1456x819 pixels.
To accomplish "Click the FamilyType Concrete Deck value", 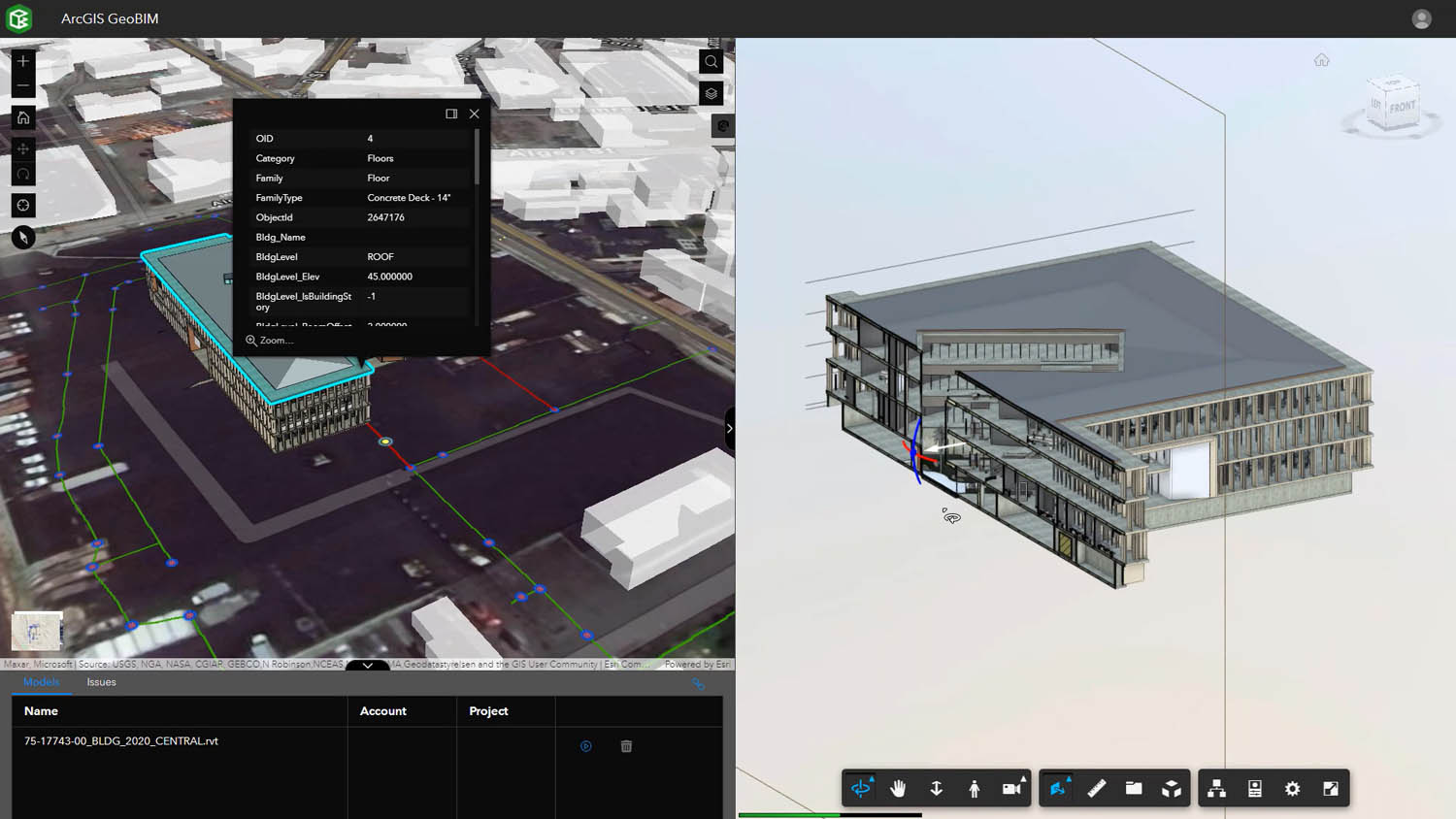I will coord(409,198).
